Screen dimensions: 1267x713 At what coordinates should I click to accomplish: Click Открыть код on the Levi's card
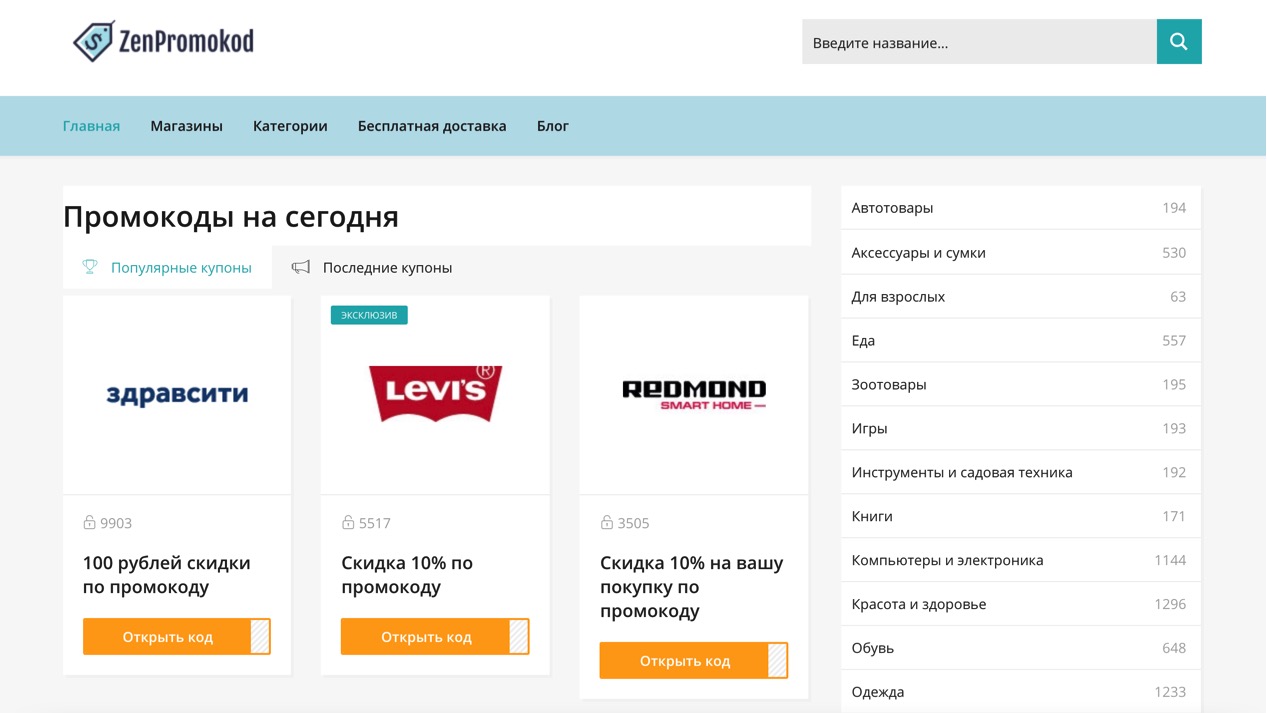435,637
